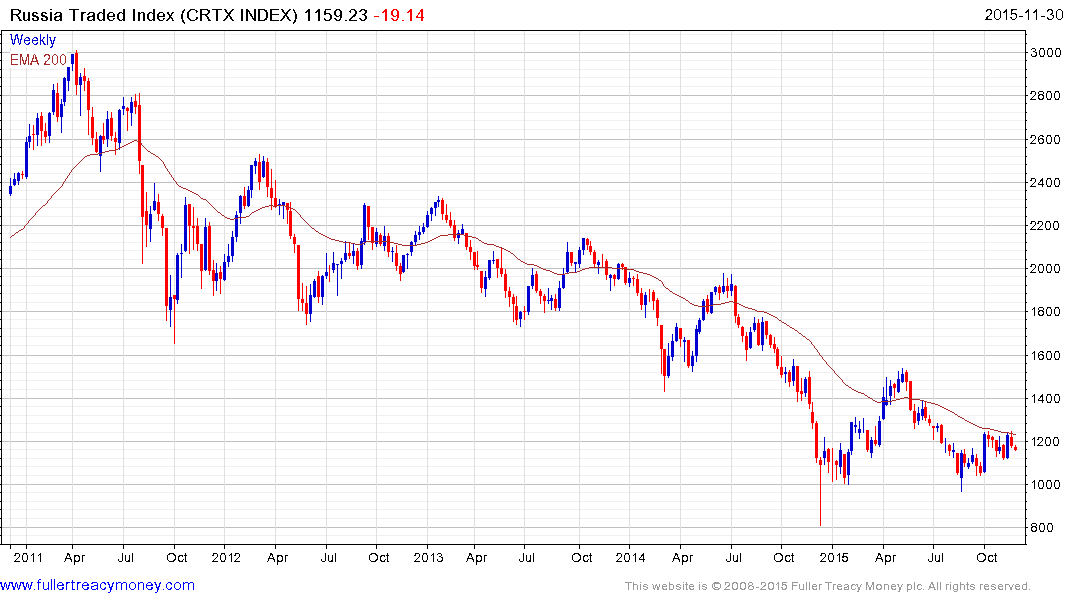Click the 1000 price axis label
This screenshot has height=600, width=1075.
1046,485
